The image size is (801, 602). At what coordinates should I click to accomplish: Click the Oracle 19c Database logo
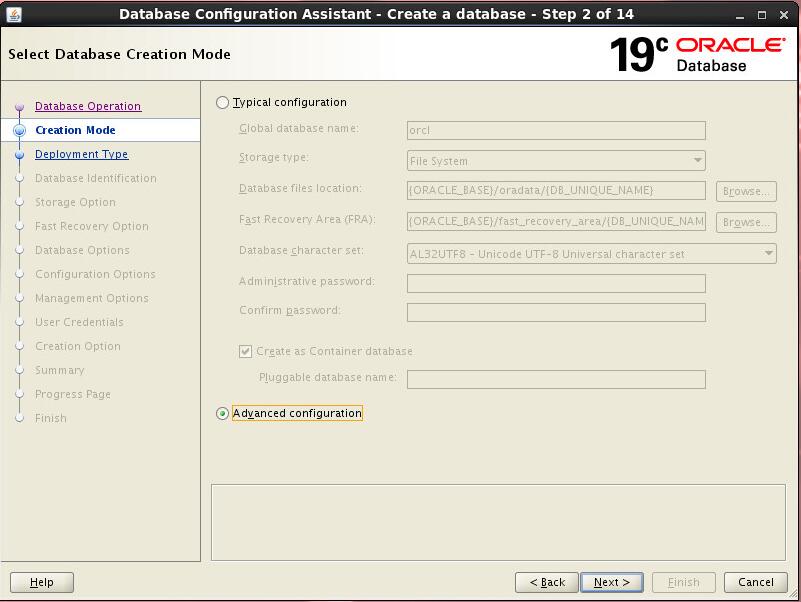[697, 54]
